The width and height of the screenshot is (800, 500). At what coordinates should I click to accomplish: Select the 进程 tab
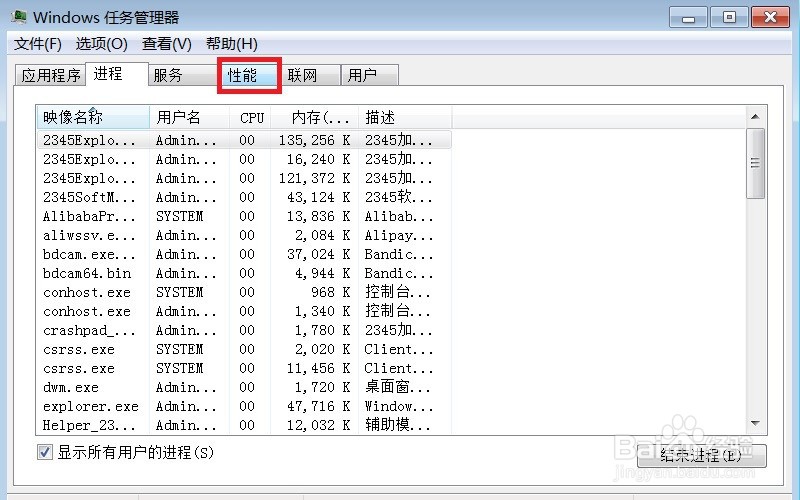pos(117,74)
